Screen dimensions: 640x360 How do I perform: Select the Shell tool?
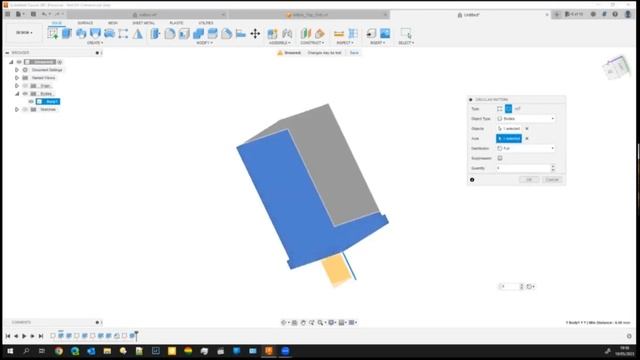[184, 33]
